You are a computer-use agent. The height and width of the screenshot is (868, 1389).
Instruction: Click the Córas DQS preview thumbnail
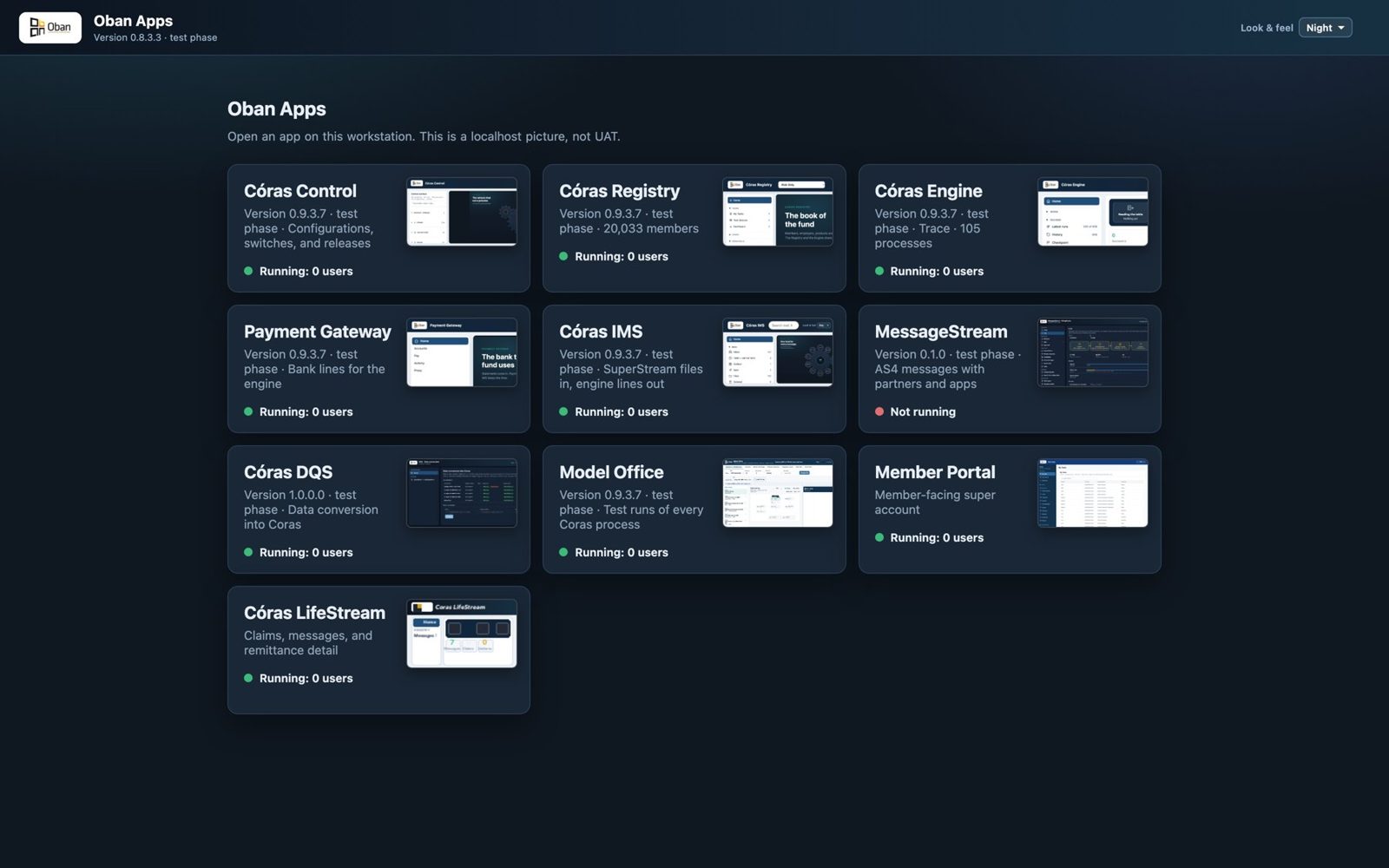tap(462, 493)
